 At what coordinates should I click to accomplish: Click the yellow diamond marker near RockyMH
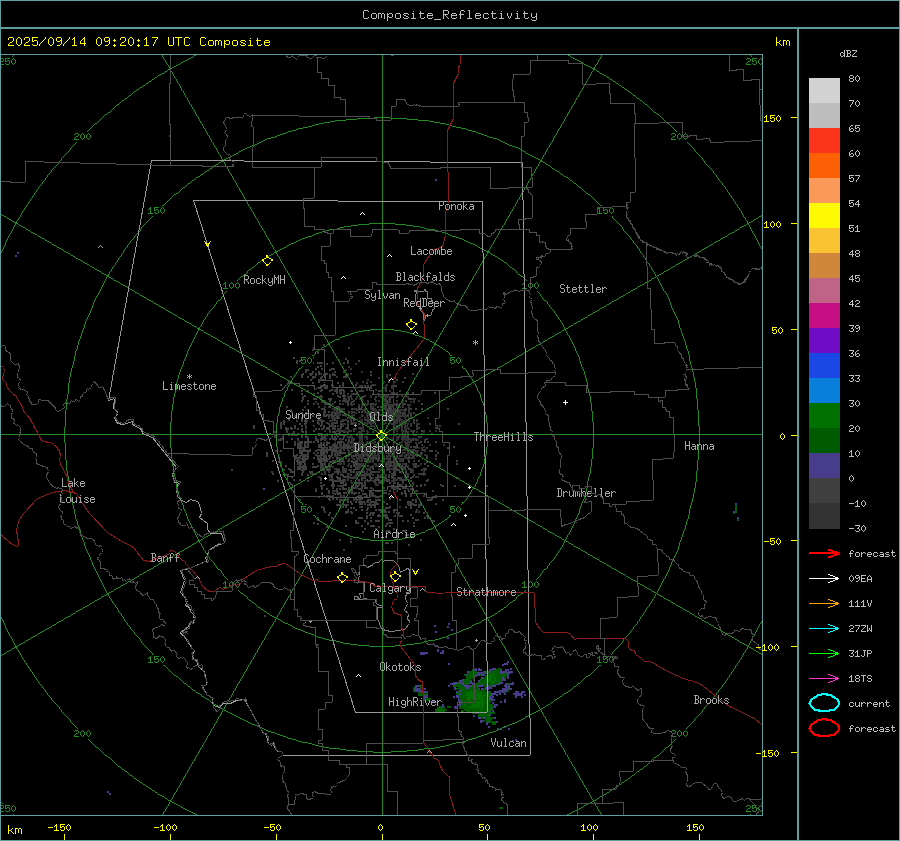(x=267, y=261)
